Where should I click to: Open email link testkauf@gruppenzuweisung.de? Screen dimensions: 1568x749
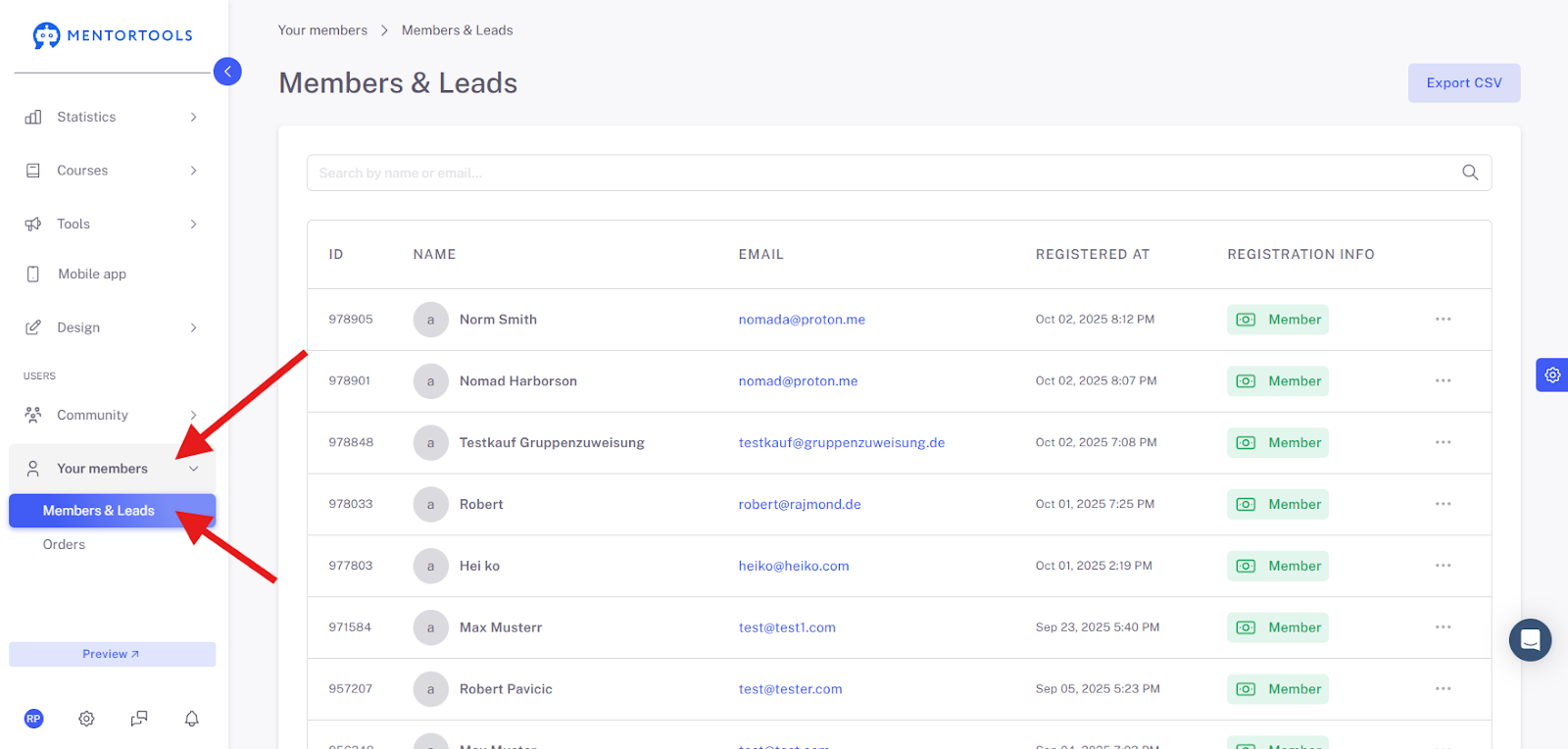click(842, 443)
